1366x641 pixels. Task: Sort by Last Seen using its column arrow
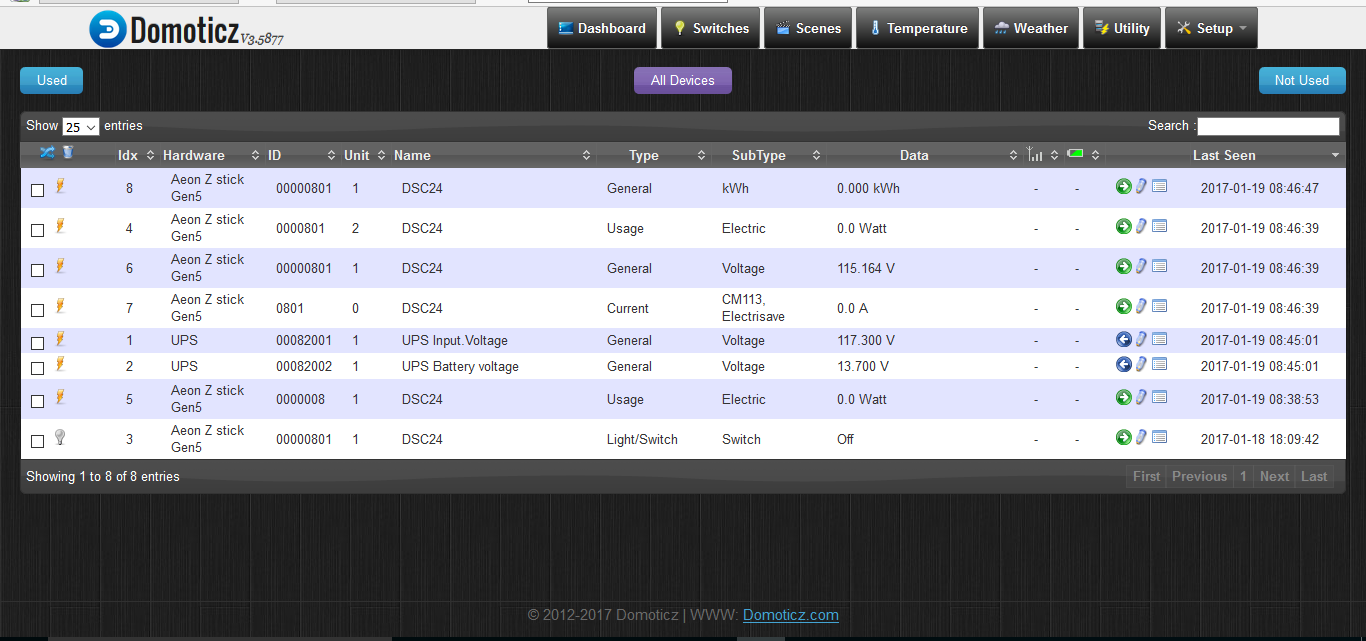coord(1334,155)
